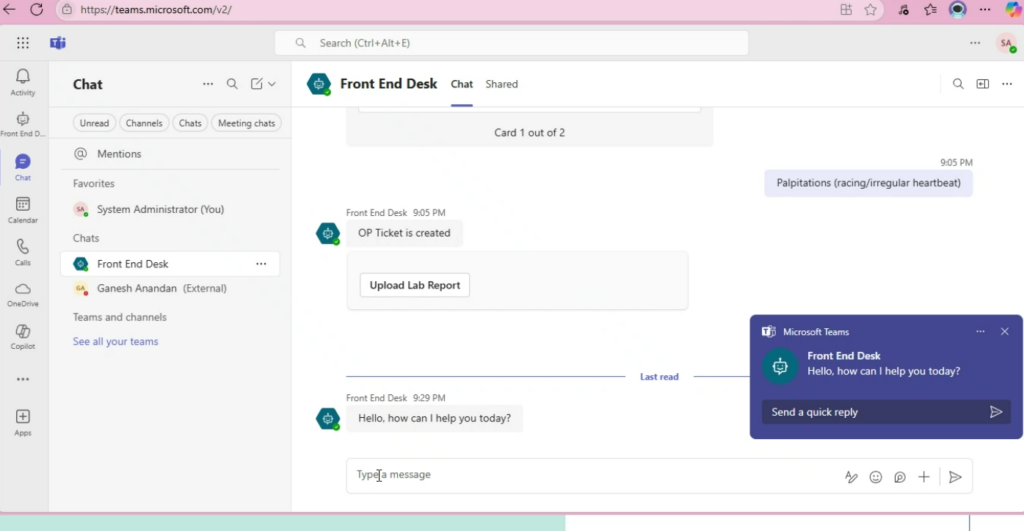The width and height of the screenshot is (1024, 531).
Task: Open search in this conversation
Action: tap(958, 84)
